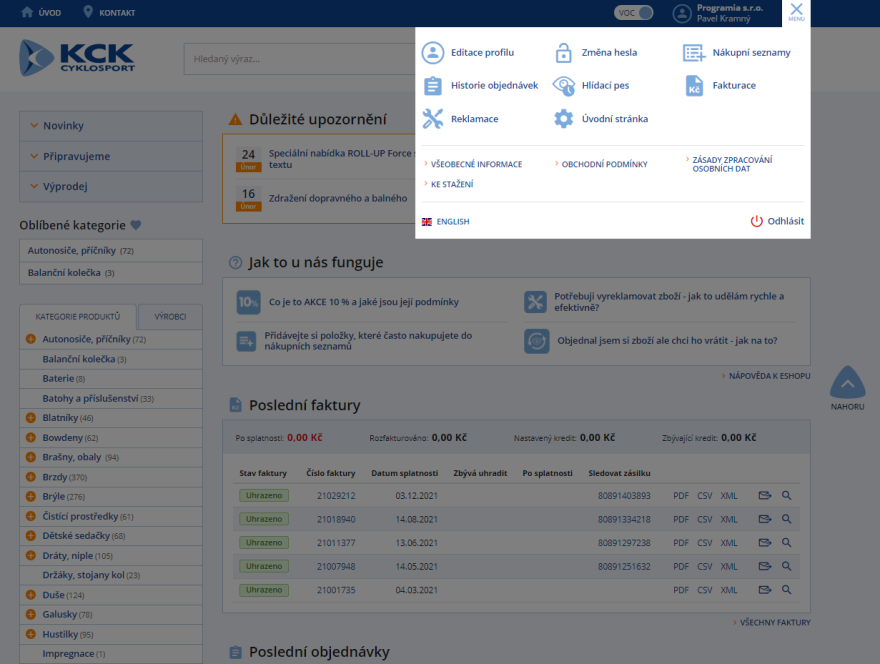This screenshot has width=880, height=664.
Task: Switch to KATEGORIE PRODUKTŮ tab
Action: [x=78, y=317]
